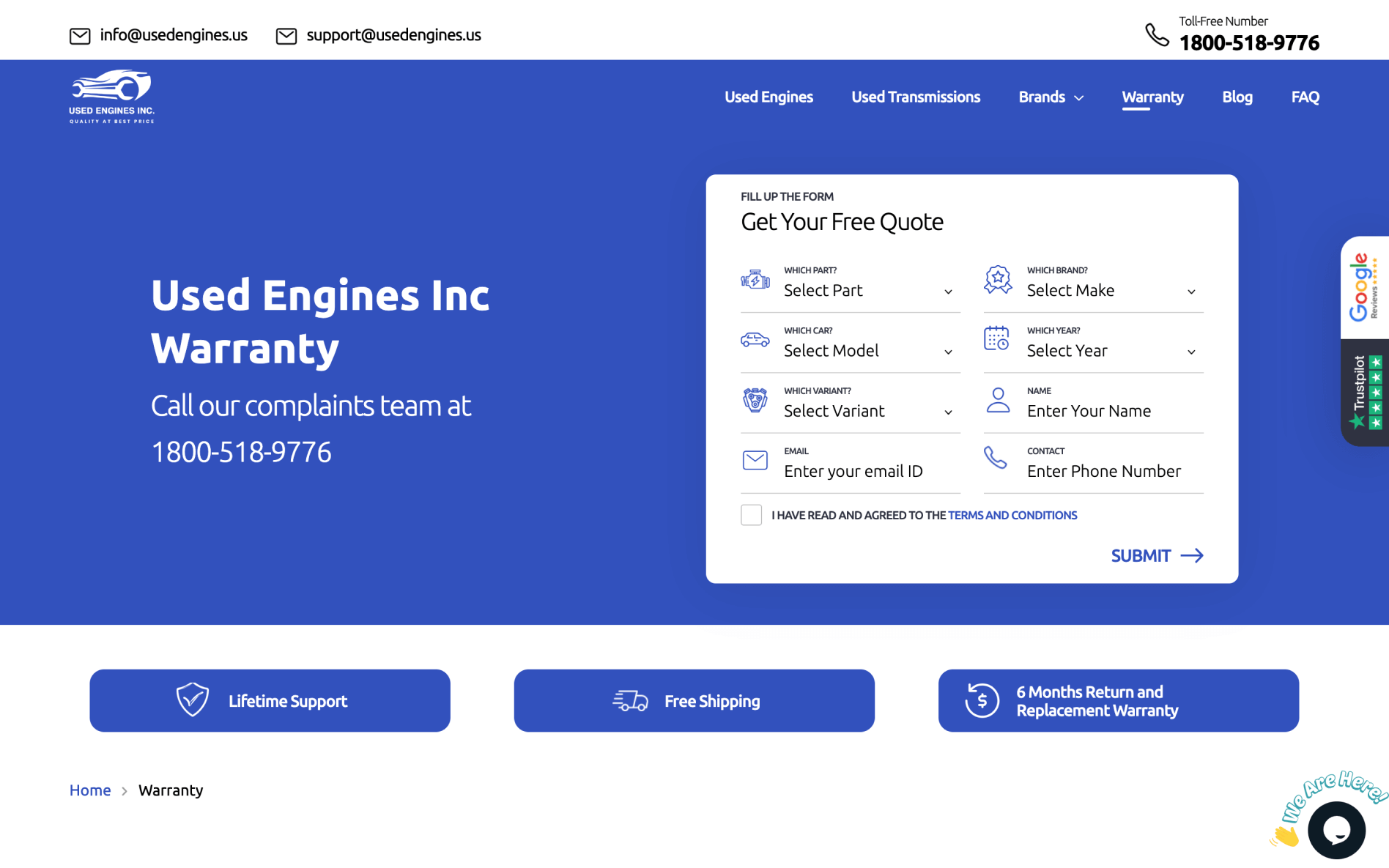
Task: Check the terms and conditions agreement box
Action: coord(751,515)
